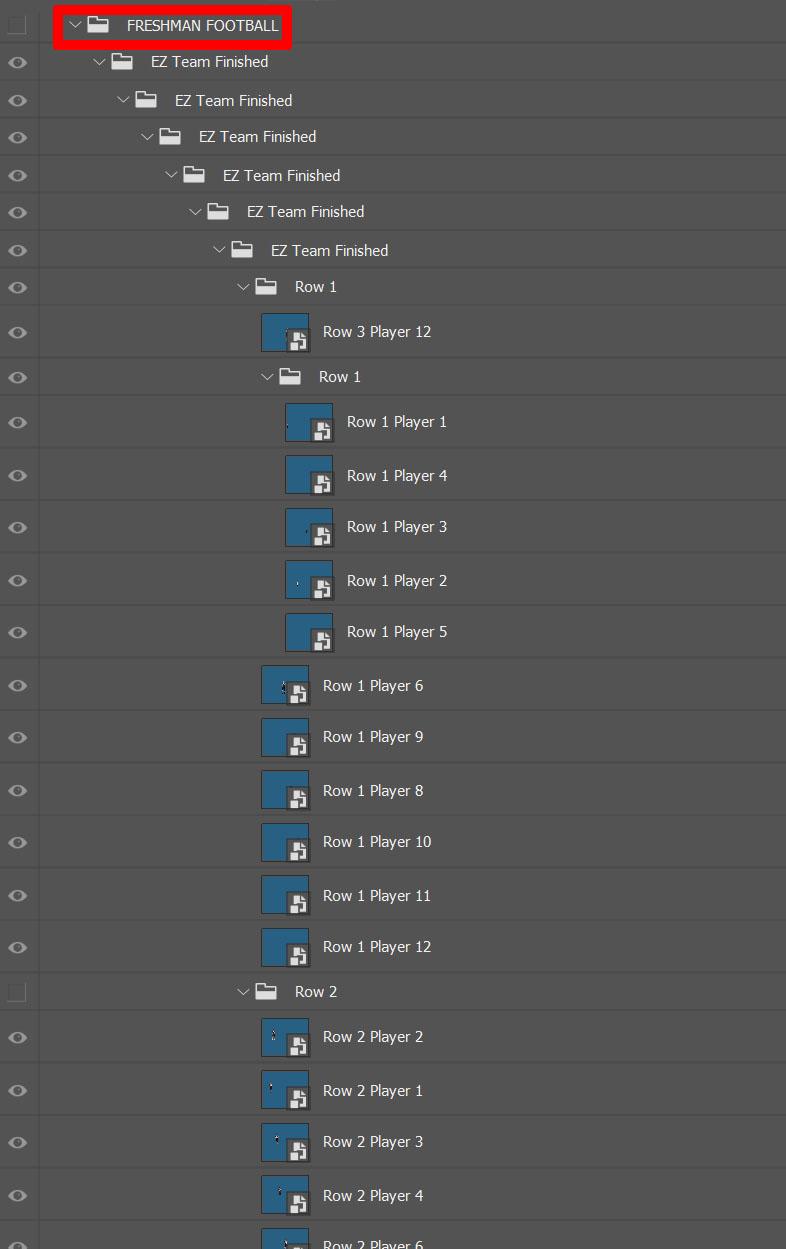Select the Row 1 Player 6 layer thumbnail
Screen dimensions: 786x1249
(x=285, y=686)
